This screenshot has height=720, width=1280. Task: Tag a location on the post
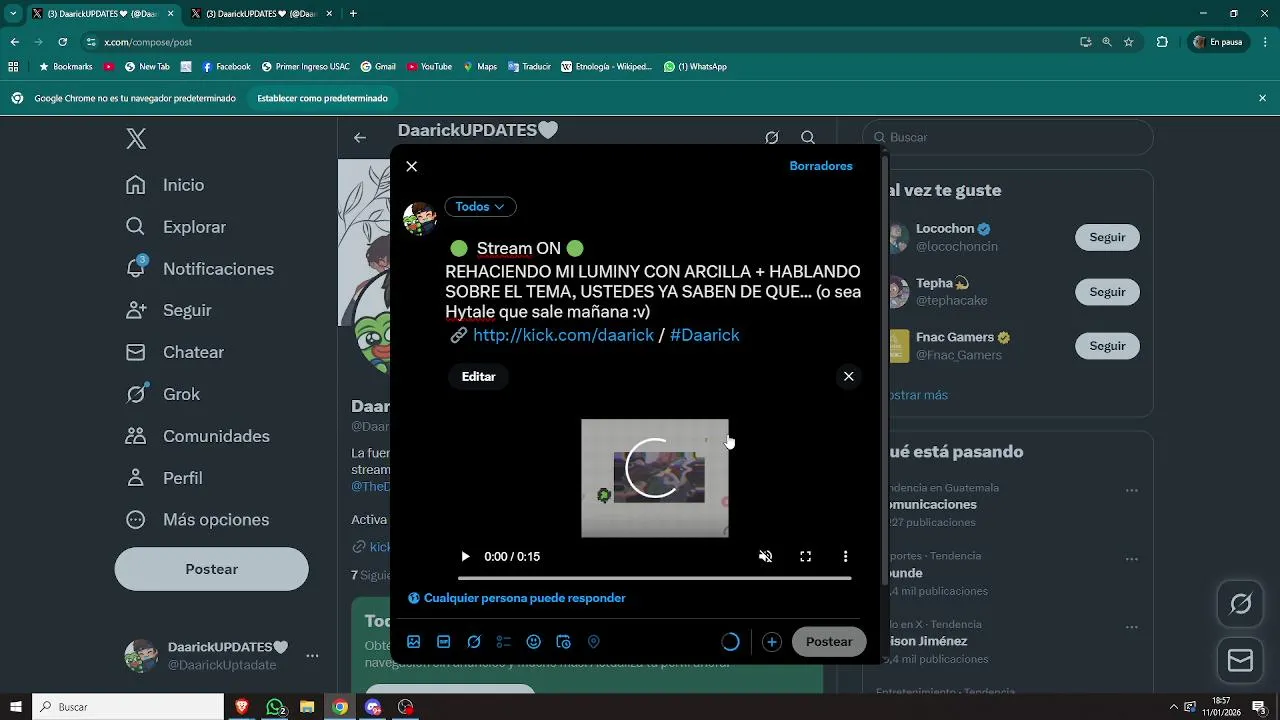click(x=594, y=642)
